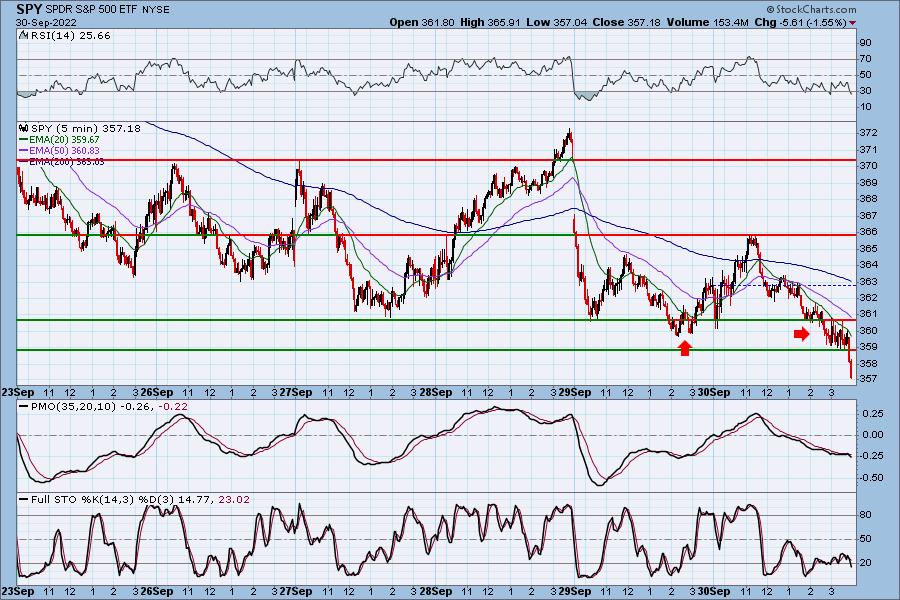
Task: Click the 372 price axis label
Action: tap(869, 133)
